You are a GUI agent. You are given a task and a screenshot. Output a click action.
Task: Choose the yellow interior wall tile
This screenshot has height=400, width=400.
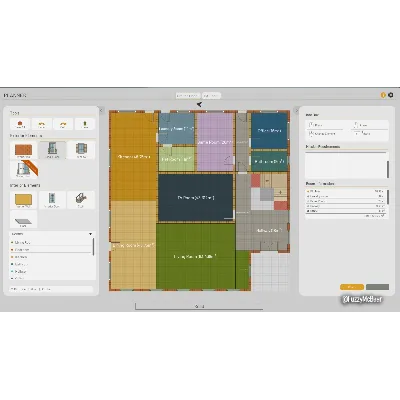pyautogui.click(x=23, y=200)
